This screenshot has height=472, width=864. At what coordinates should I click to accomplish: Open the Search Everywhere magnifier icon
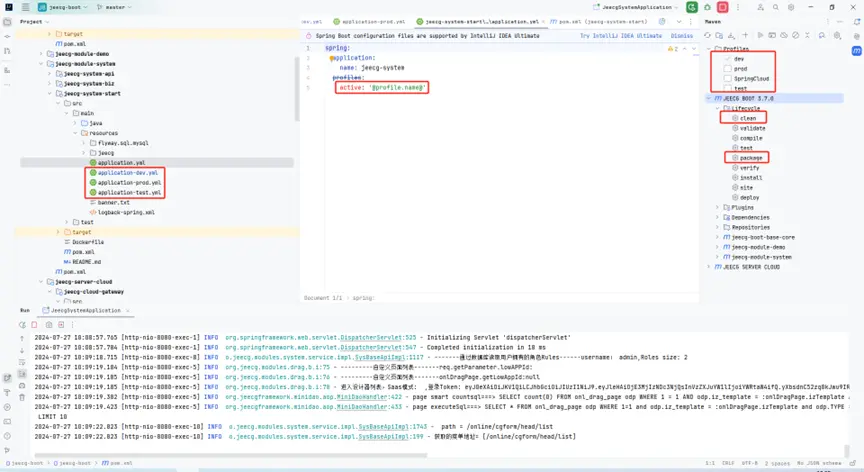(775, 7)
